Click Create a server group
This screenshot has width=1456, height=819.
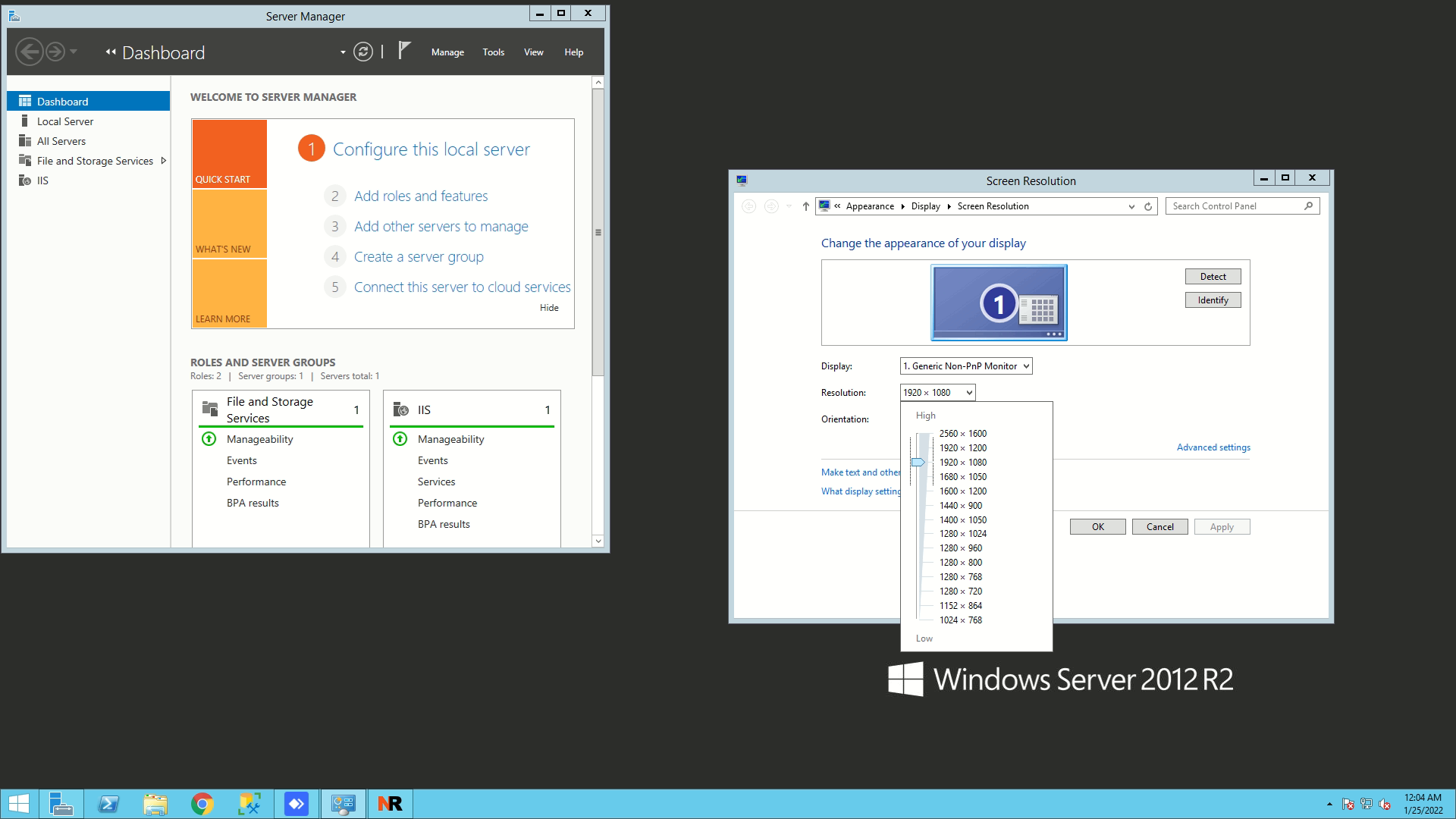[419, 256]
